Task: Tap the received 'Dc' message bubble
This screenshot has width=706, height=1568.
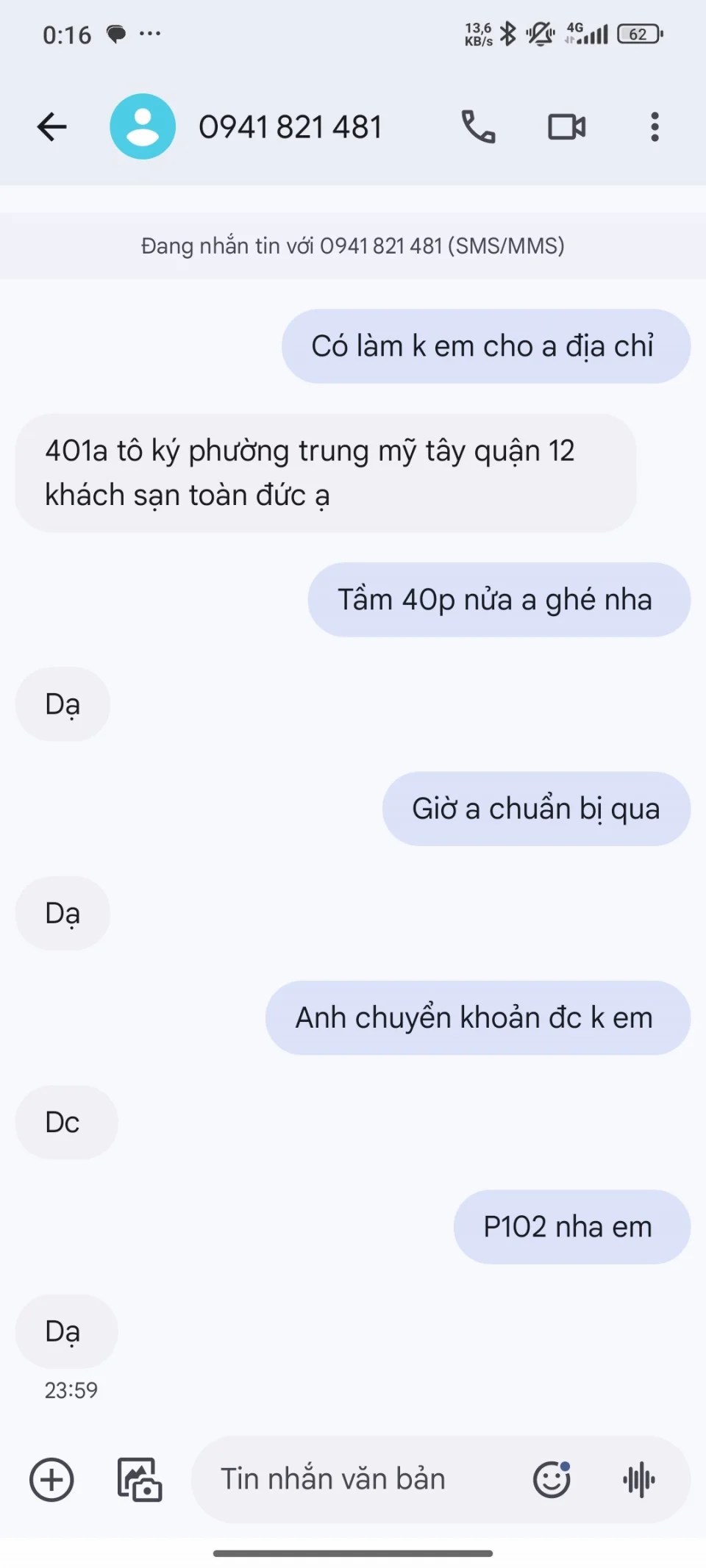Action: click(x=66, y=1123)
